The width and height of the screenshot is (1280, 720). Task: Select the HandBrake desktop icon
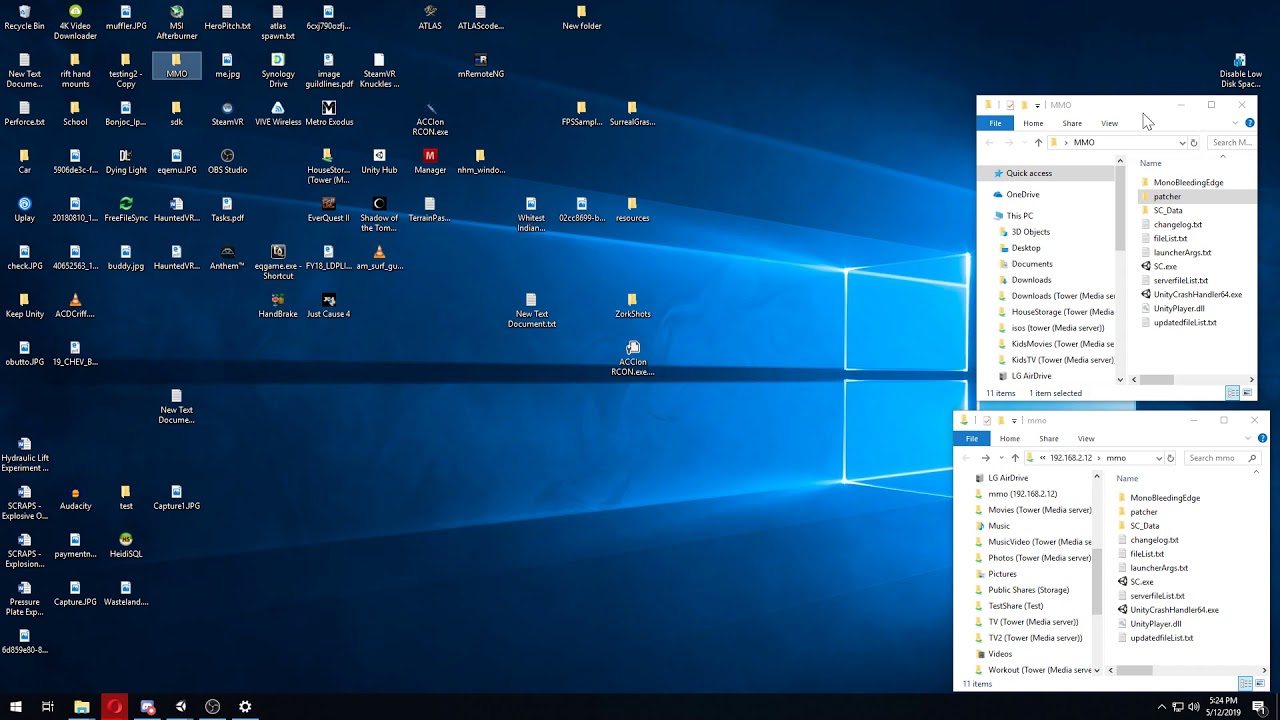point(278,305)
